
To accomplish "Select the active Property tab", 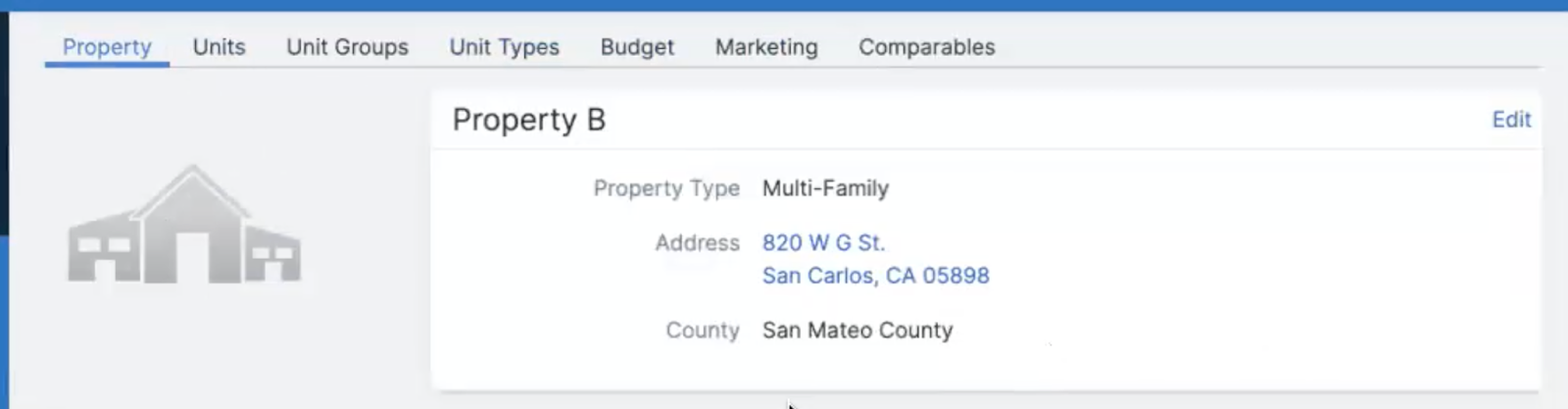I will point(107,47).
